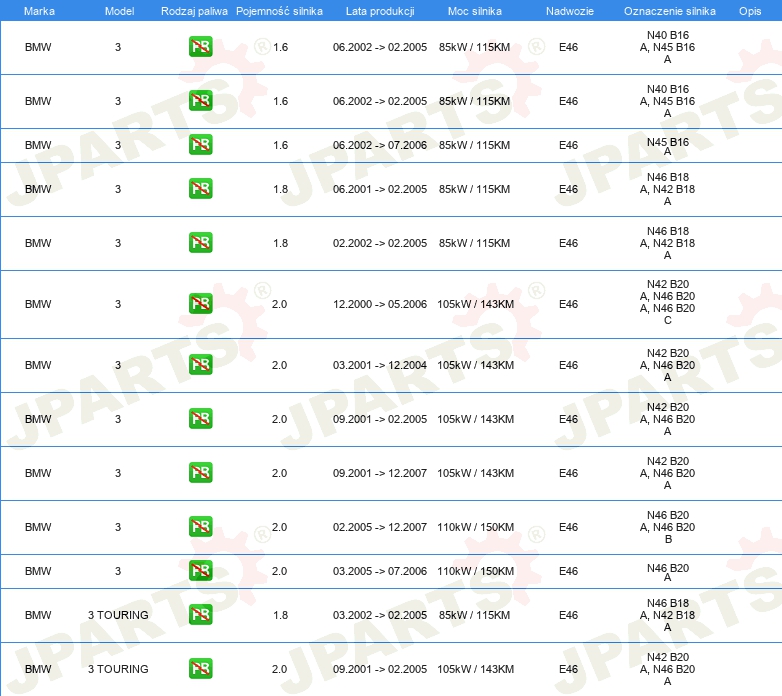Click 3 TOURING model cell in 1.8 row

118,615
